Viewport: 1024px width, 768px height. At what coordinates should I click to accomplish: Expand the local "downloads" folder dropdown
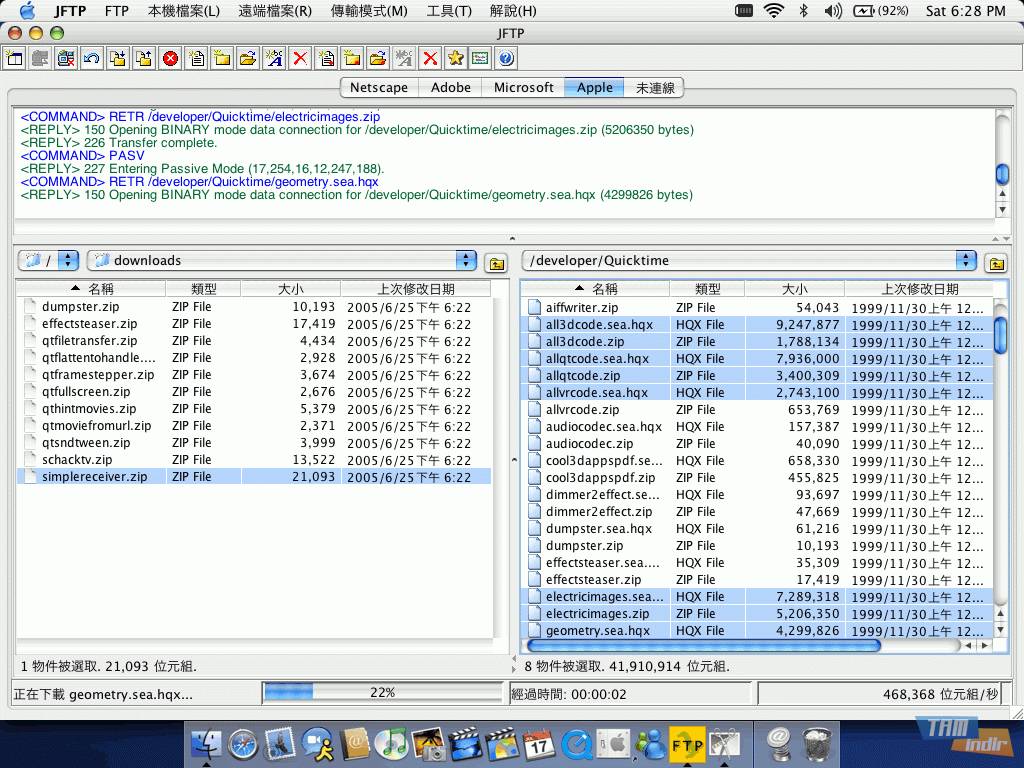[x=466, y=261]
